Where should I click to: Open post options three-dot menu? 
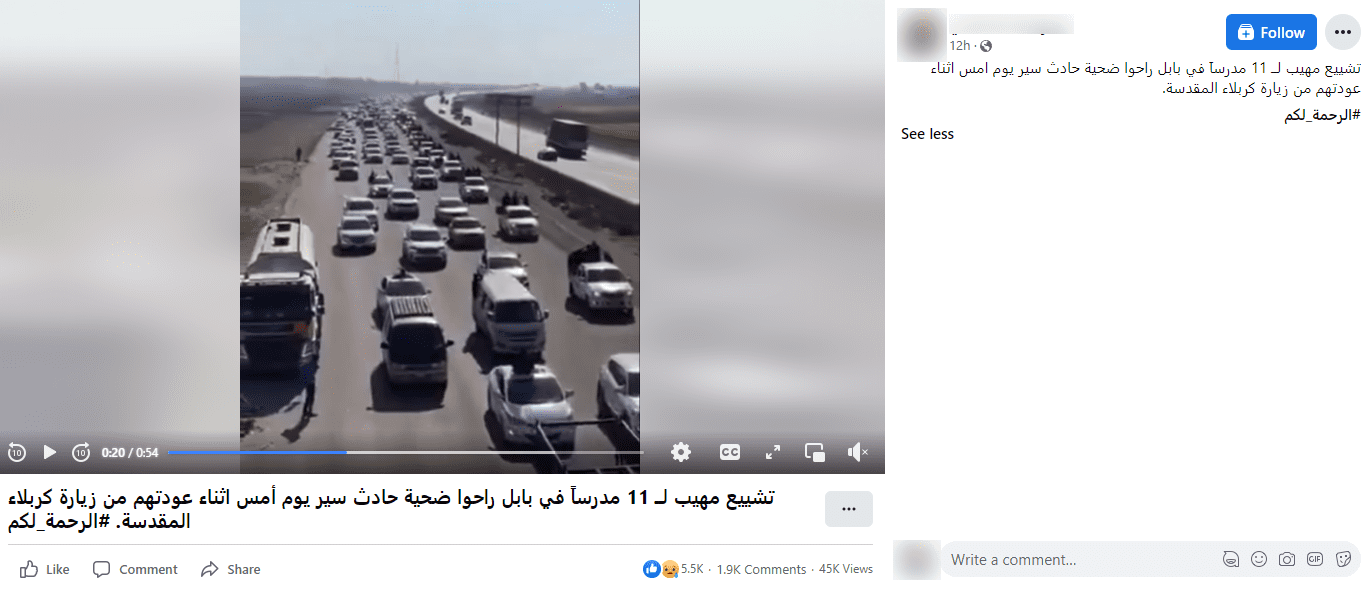[1343, 32]
